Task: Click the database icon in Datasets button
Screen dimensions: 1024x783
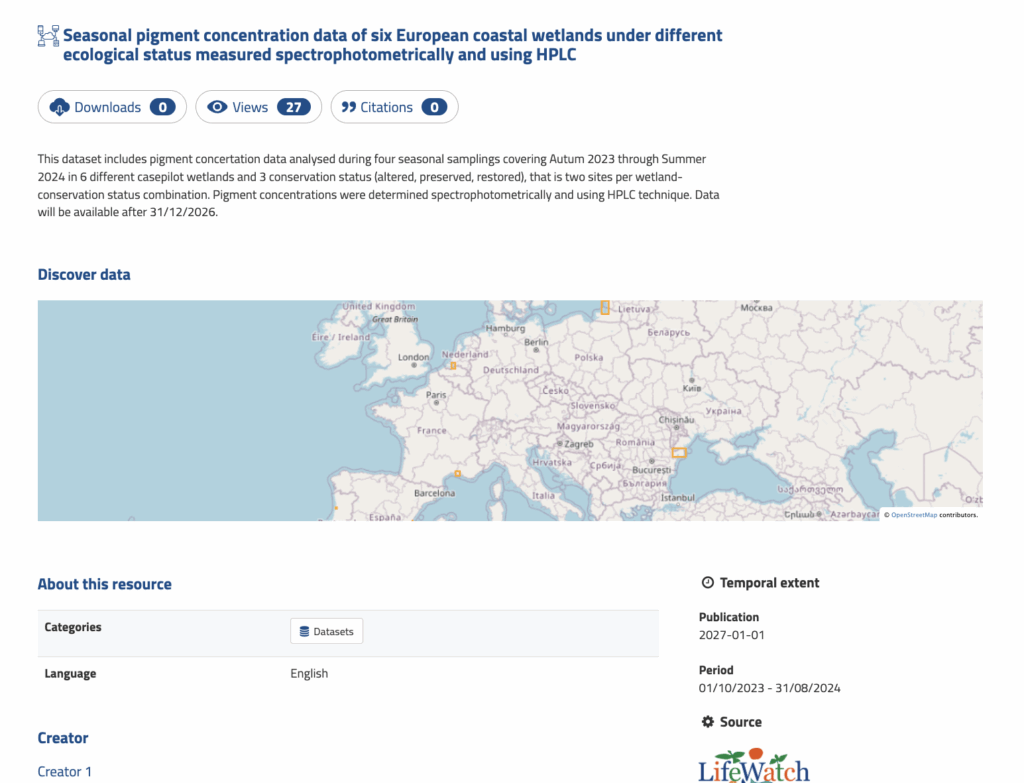Action: click(305, 631)
